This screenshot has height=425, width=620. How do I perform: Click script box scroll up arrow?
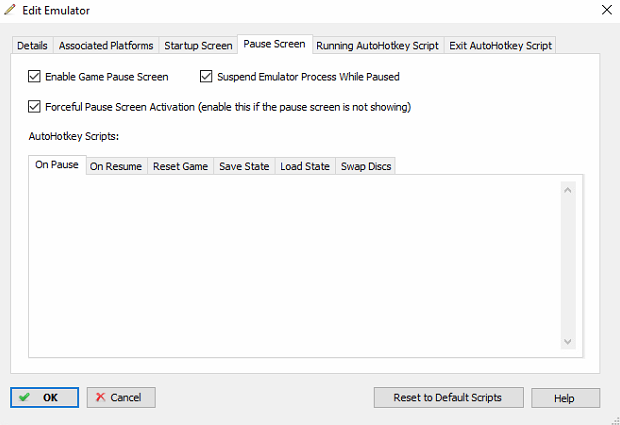(x=568, y=190)
